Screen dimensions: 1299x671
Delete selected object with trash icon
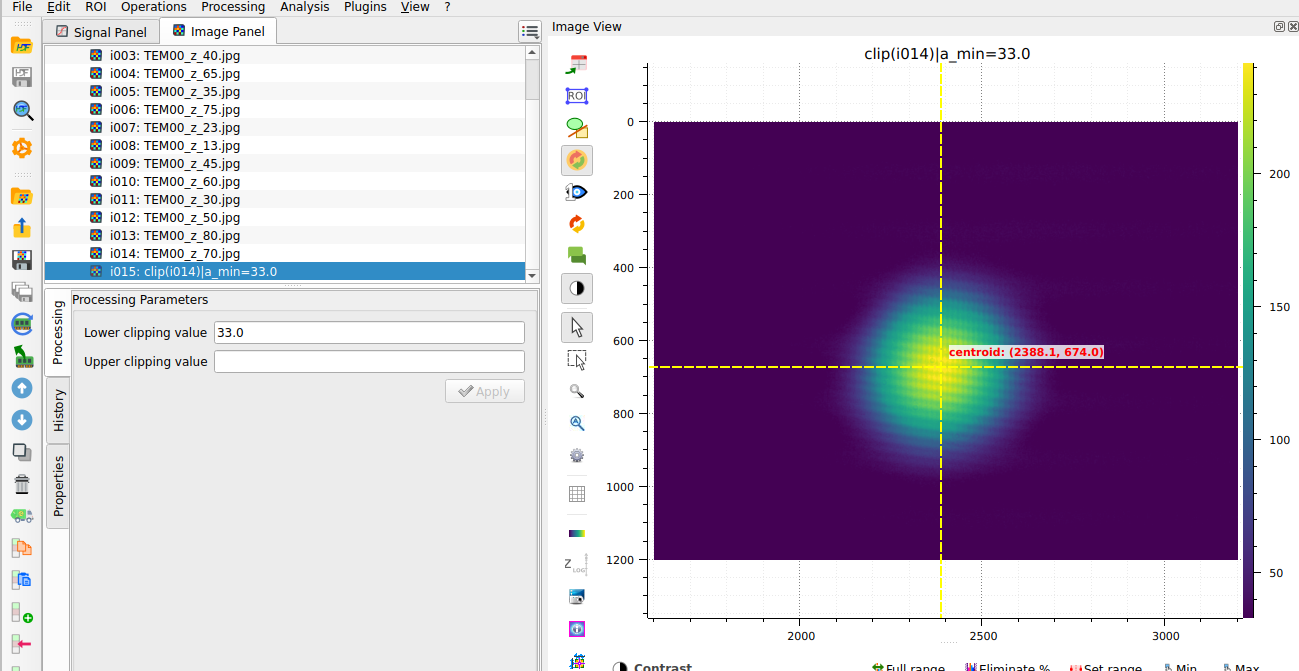[22, 484]
